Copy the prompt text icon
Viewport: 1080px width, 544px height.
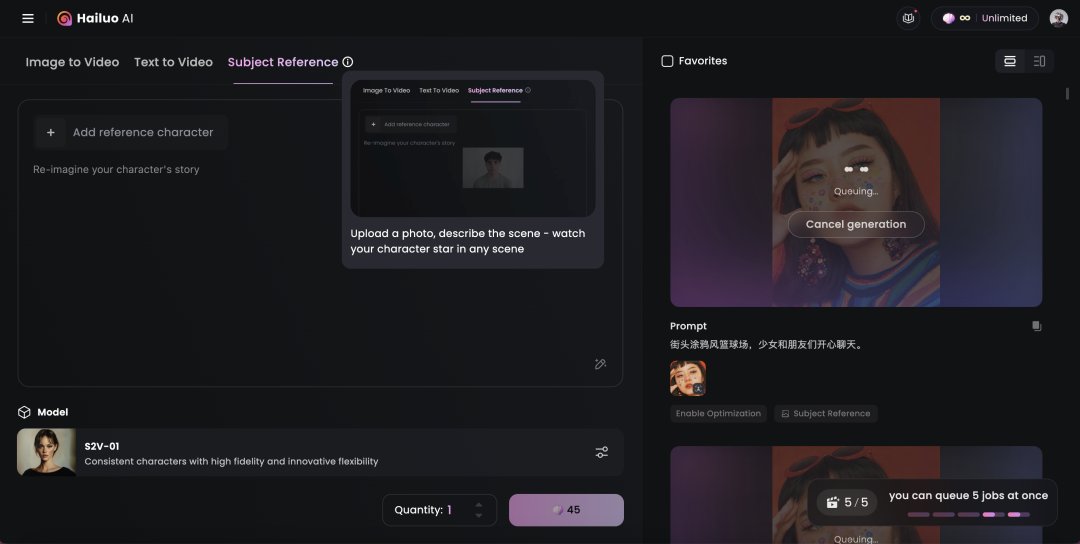click(1037, 326)
